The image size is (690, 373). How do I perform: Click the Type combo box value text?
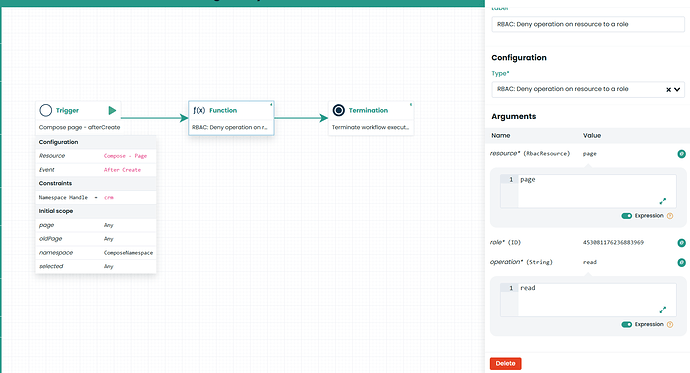click(562, 89)
